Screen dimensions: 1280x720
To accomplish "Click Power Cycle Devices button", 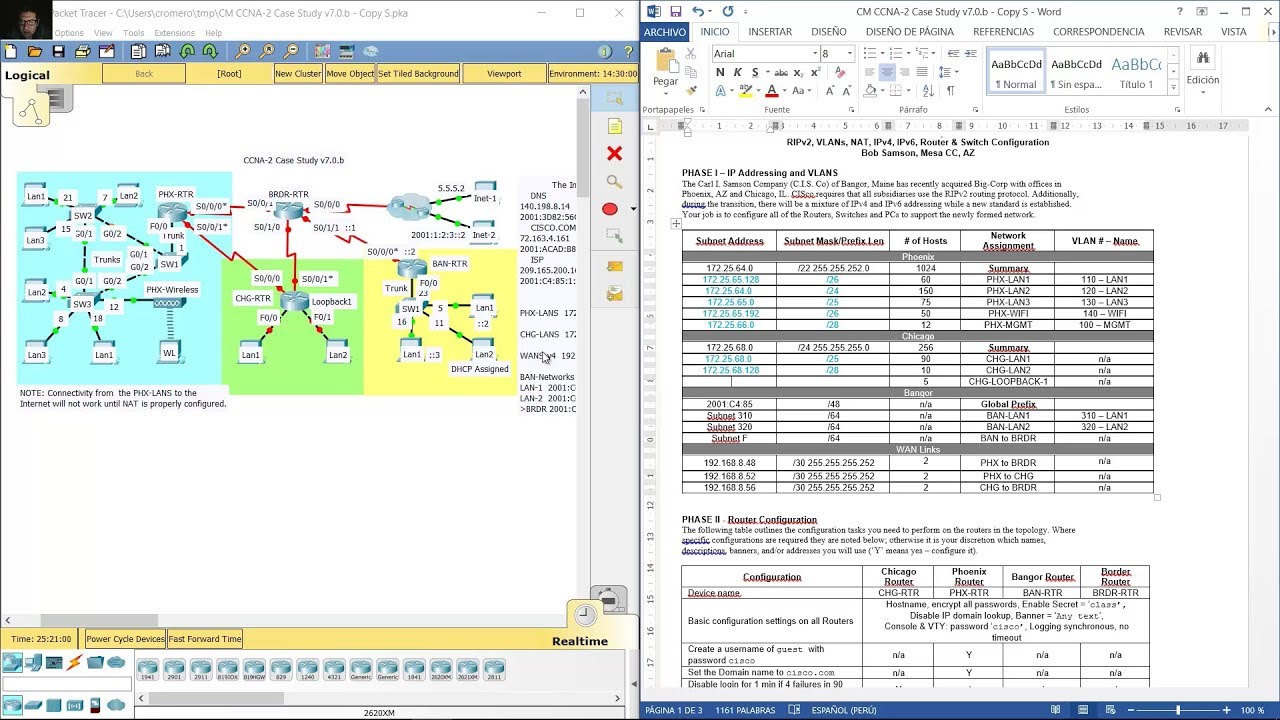I will click(125, 639).
